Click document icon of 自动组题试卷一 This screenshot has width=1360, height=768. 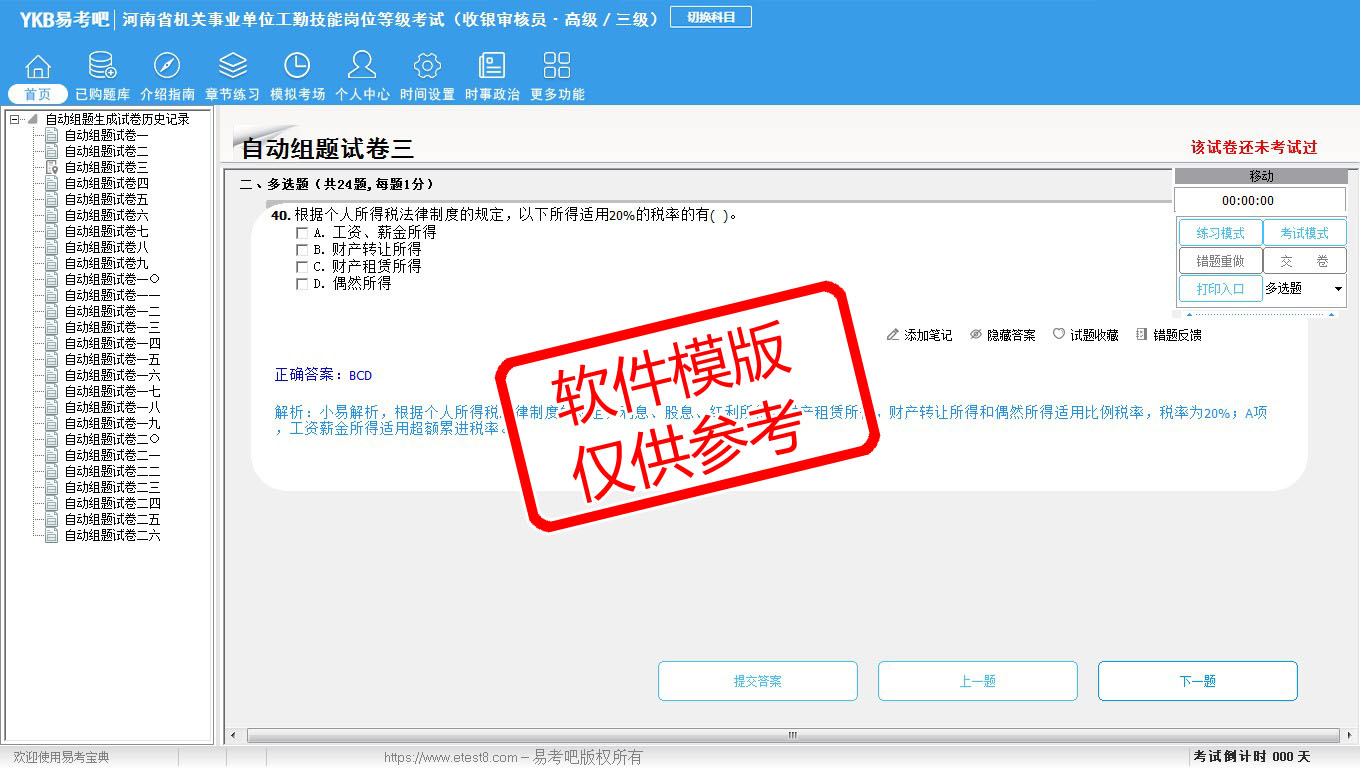click(52, 135)
